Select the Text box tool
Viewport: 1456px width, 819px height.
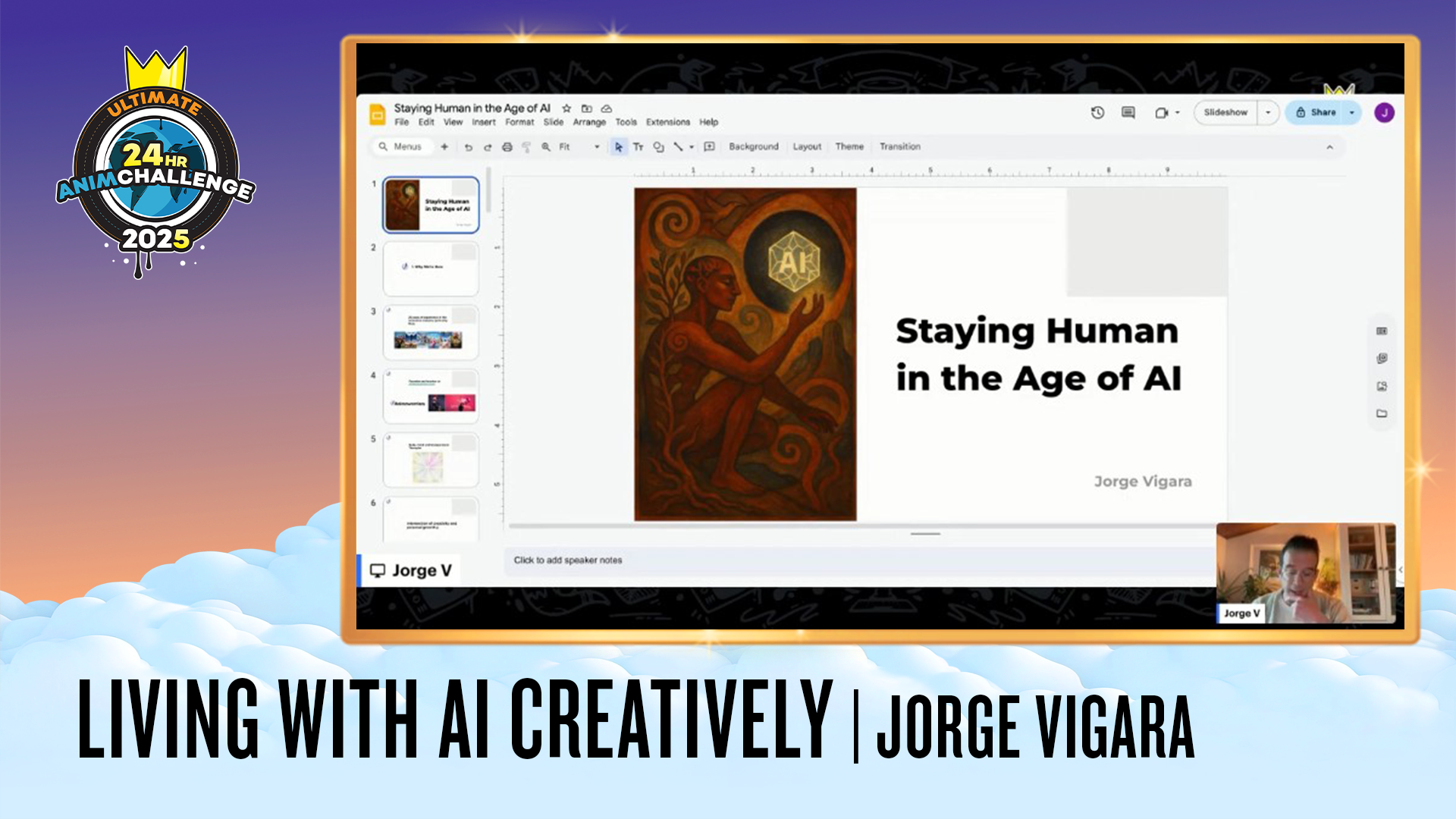639,147
